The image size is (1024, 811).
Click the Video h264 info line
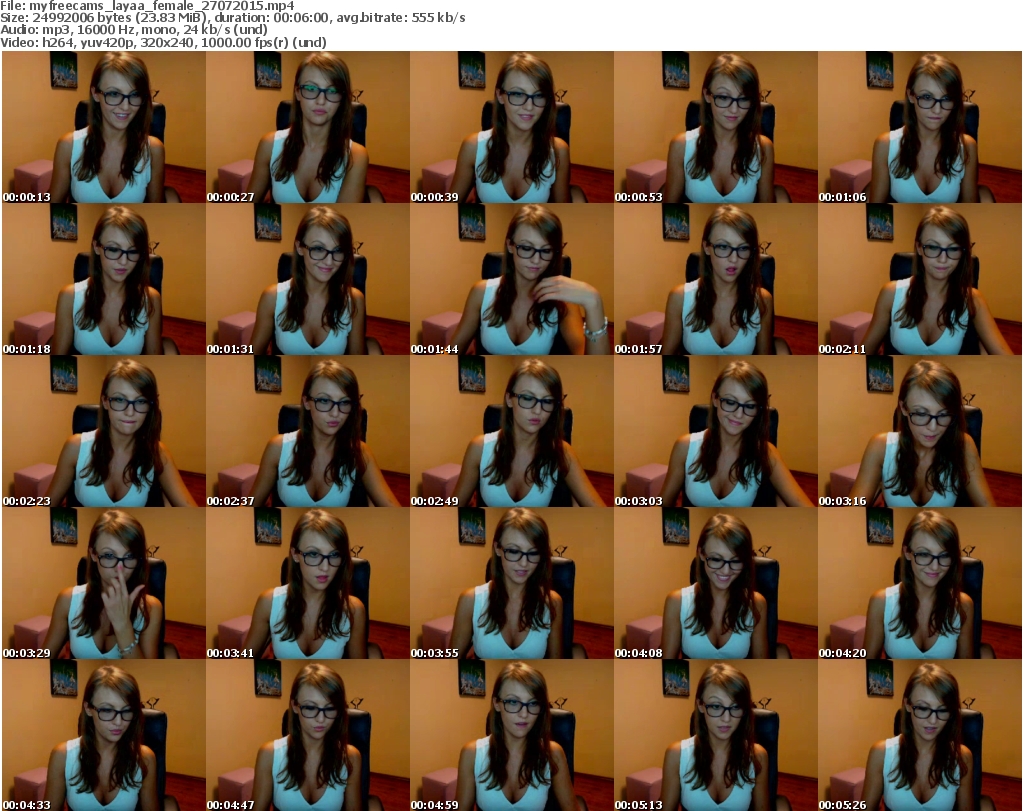coord(163,42)
